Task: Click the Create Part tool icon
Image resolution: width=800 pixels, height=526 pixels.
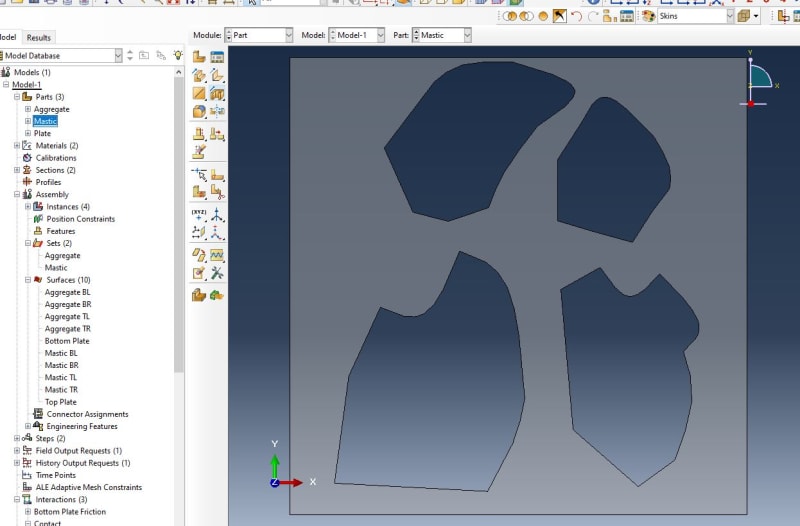Action: coord(199,57)
